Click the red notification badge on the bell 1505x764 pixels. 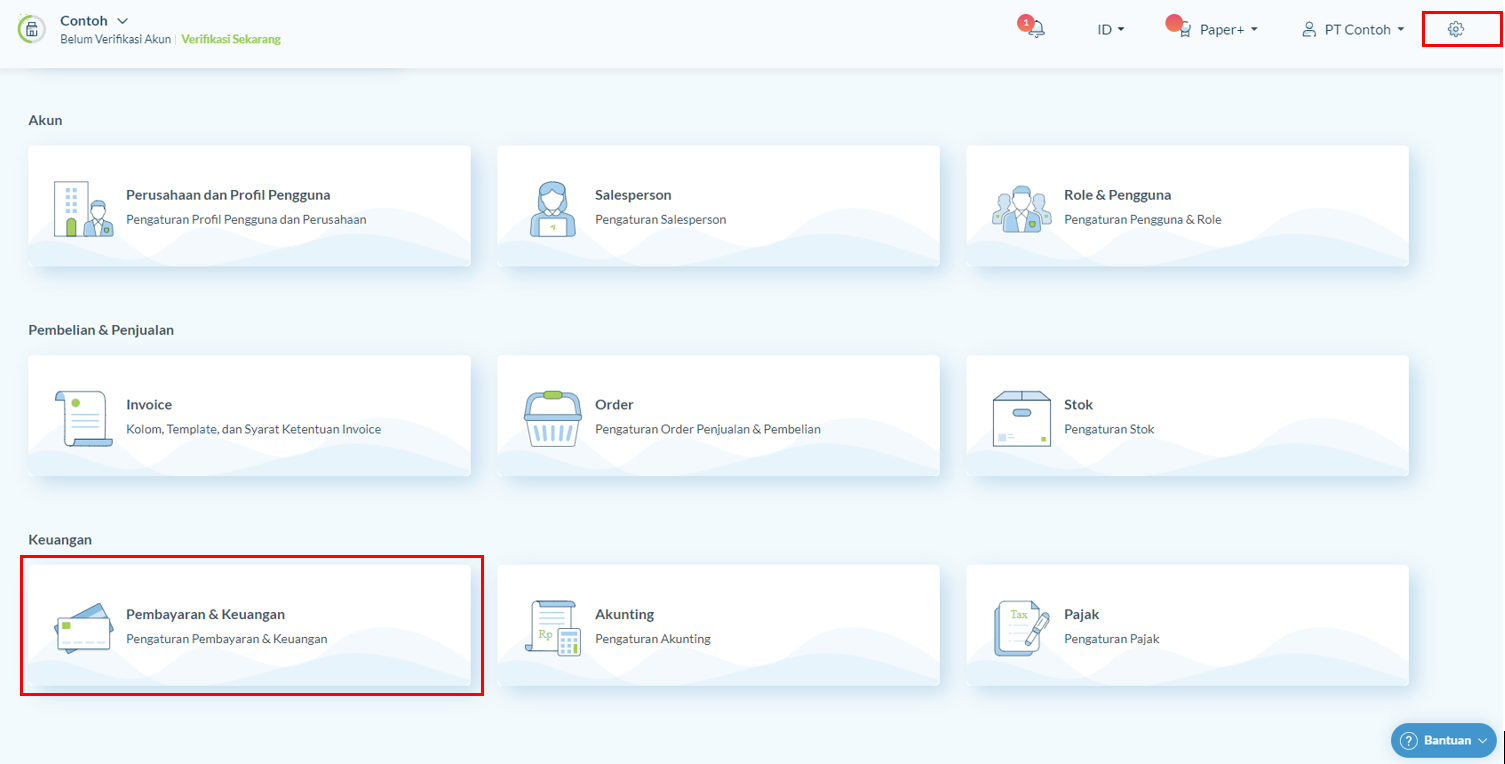1025,22
